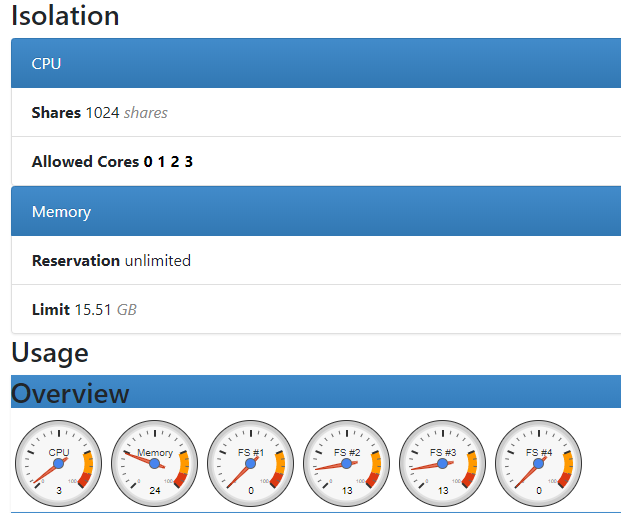
Task: Click the FS #3 filesystem gauge
Action: [443, 463]
